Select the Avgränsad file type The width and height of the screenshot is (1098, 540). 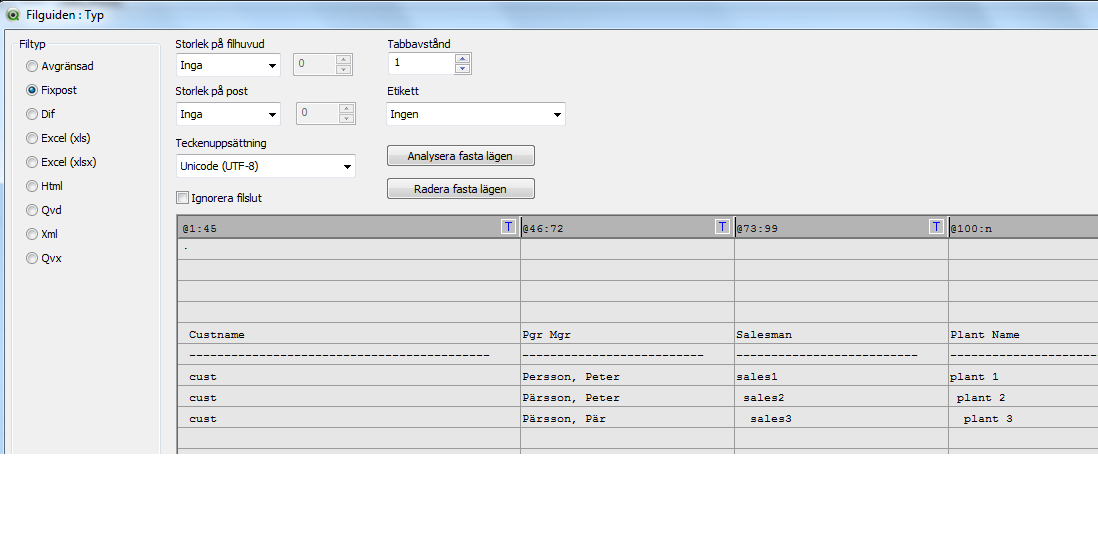click(33, 66)
